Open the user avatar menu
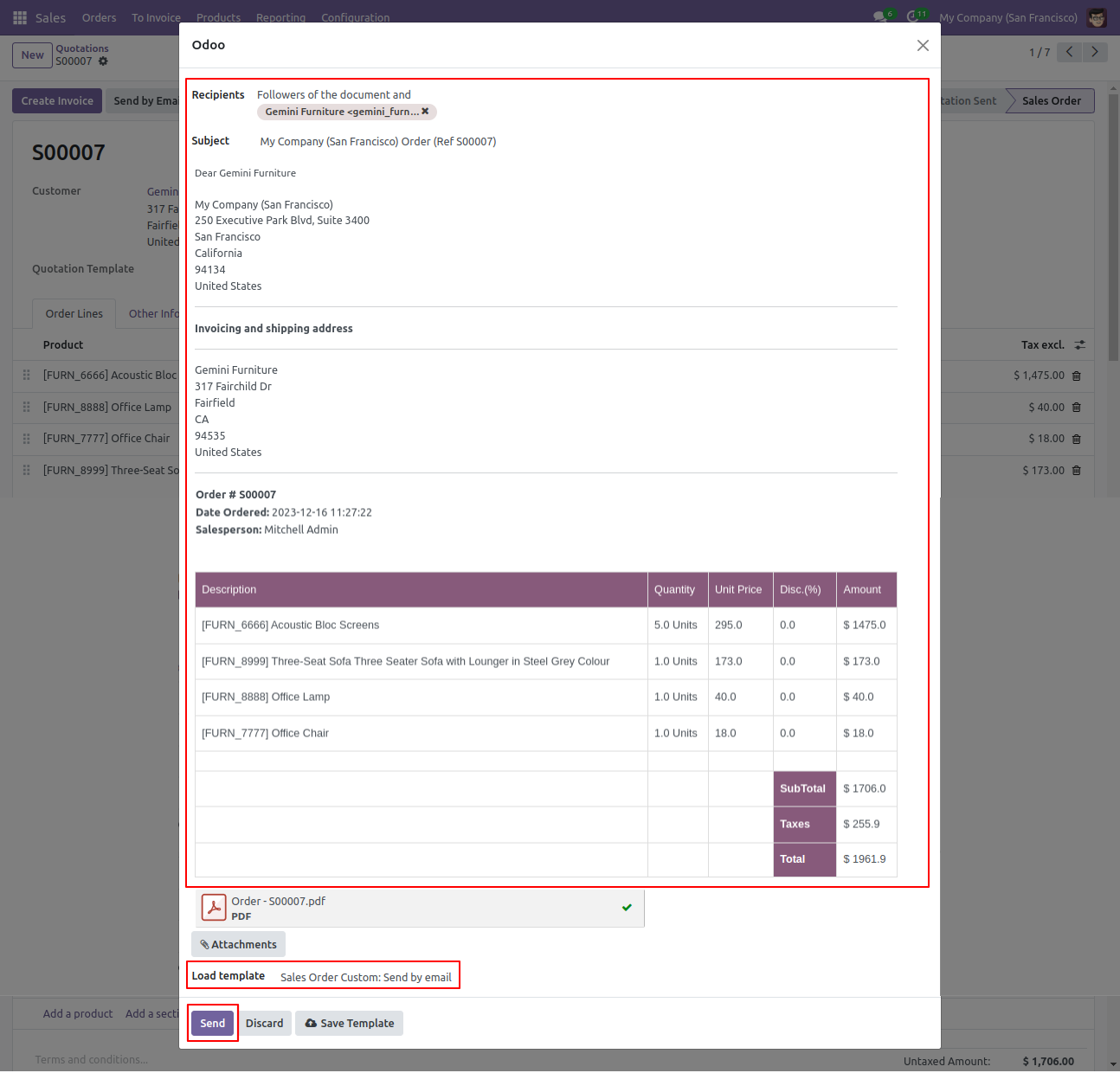This screenshot has height=1073, width=1120. pos(1097,17)
